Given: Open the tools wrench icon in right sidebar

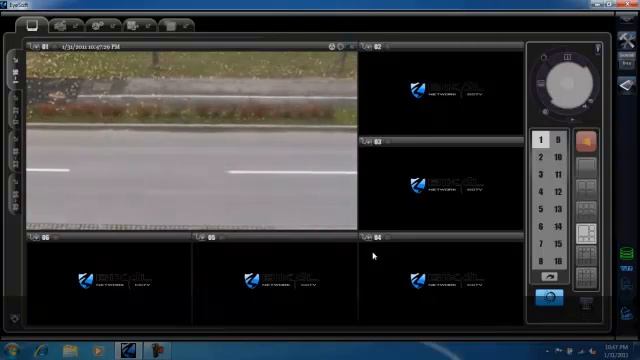Looking at the screenshot, I should (x=627, y=40).
